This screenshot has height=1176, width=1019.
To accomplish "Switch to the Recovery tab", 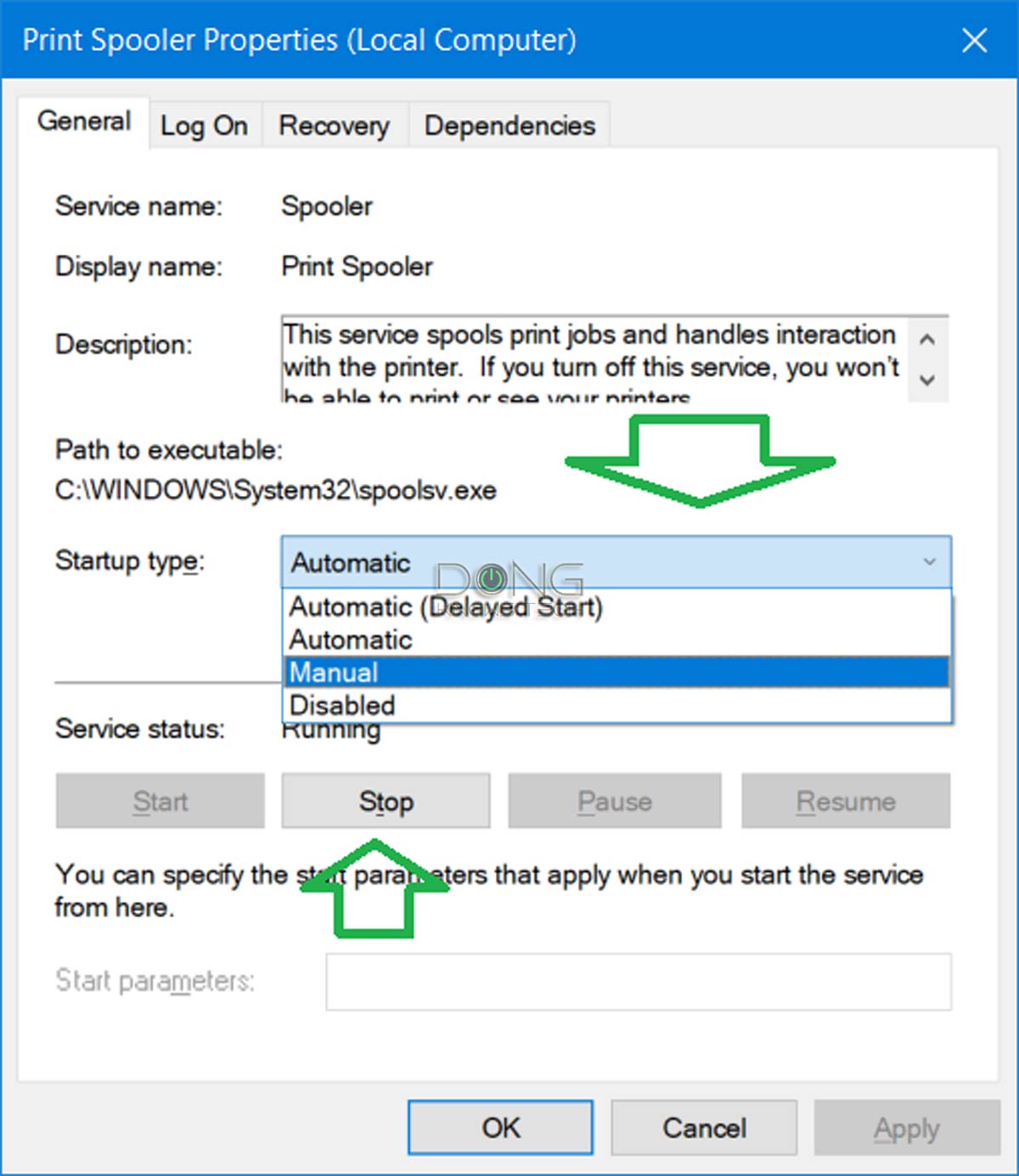I will pyautogui.click(x=334, y=126).
